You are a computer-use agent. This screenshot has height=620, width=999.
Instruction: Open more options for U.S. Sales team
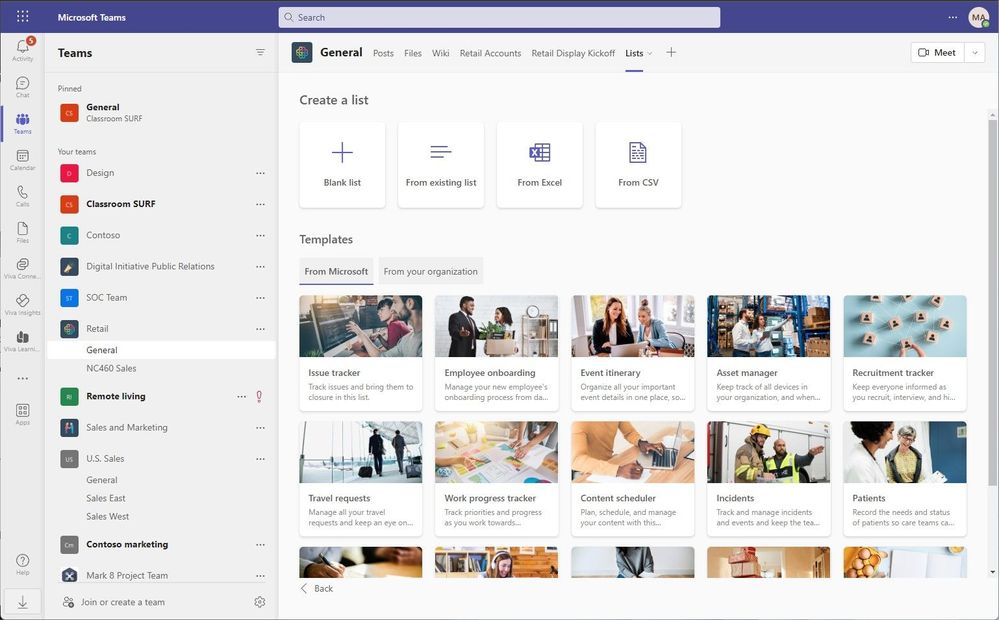click(x=260, y=459)
